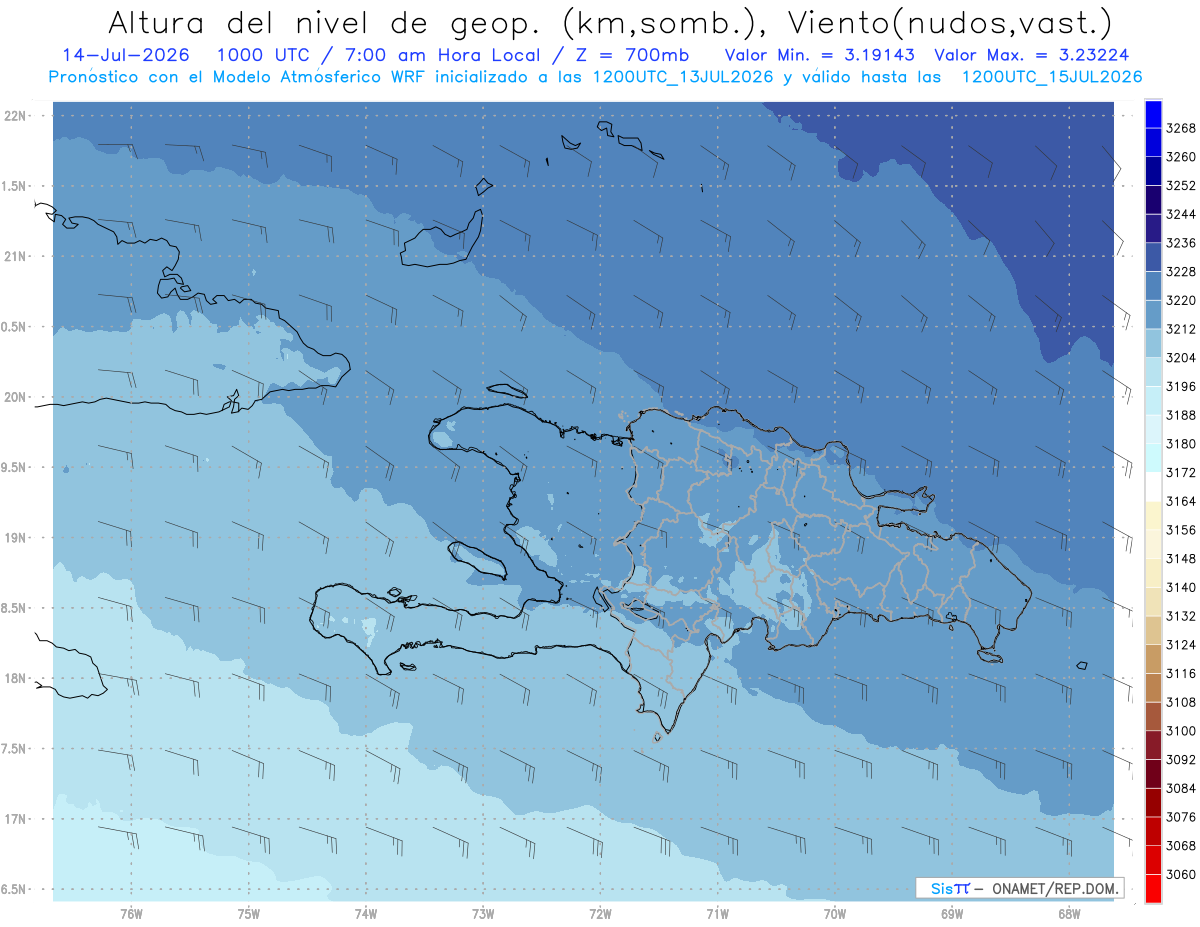Click the "ONAMET/REP.DOM." credit label
The width and height of the screenshot is (1200, 927).
coord(1053,888)
